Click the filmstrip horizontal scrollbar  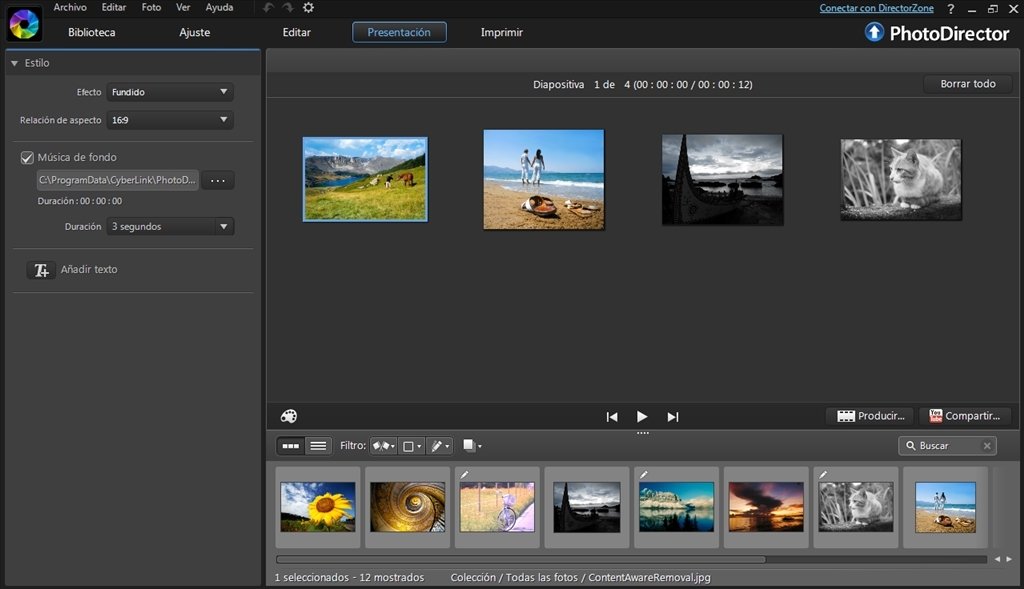pyautogui.click(x=520, y=559)
